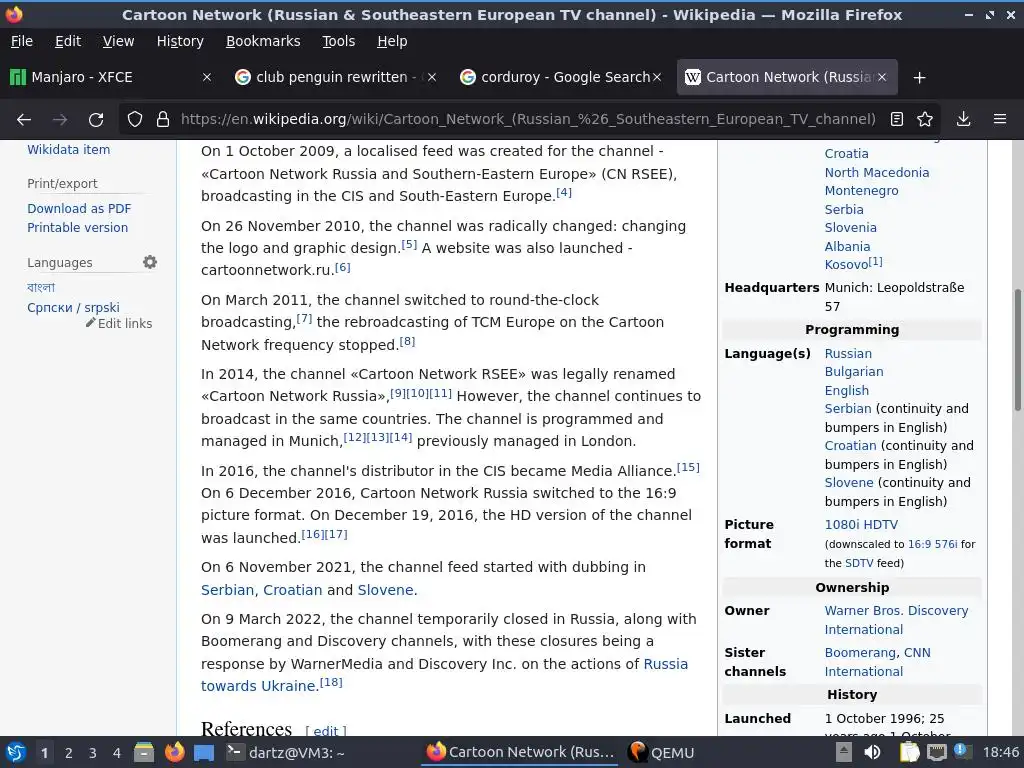1024x768 pixels.
Task: Click the removable drive tray icon
Action: coord(844,752)
